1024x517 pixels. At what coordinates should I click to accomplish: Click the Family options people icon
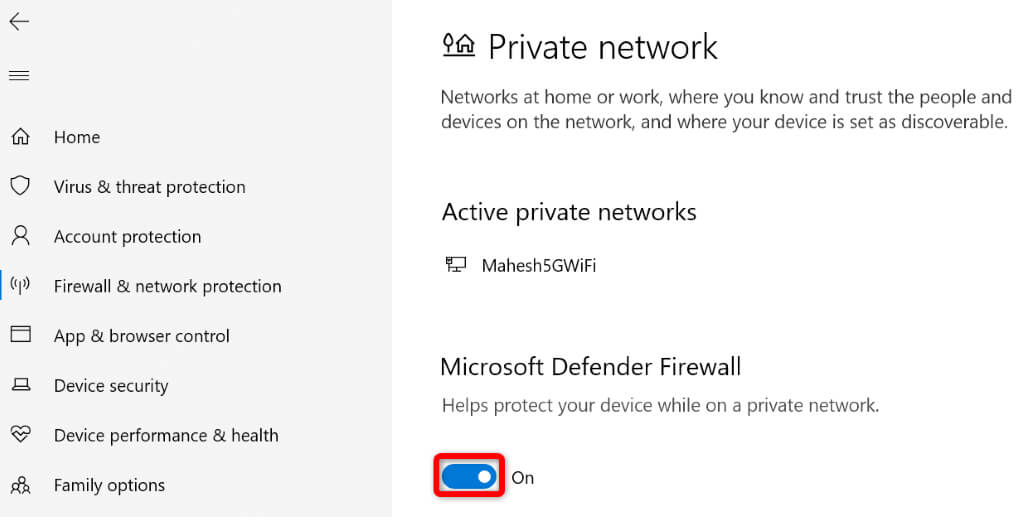(20, 485)
